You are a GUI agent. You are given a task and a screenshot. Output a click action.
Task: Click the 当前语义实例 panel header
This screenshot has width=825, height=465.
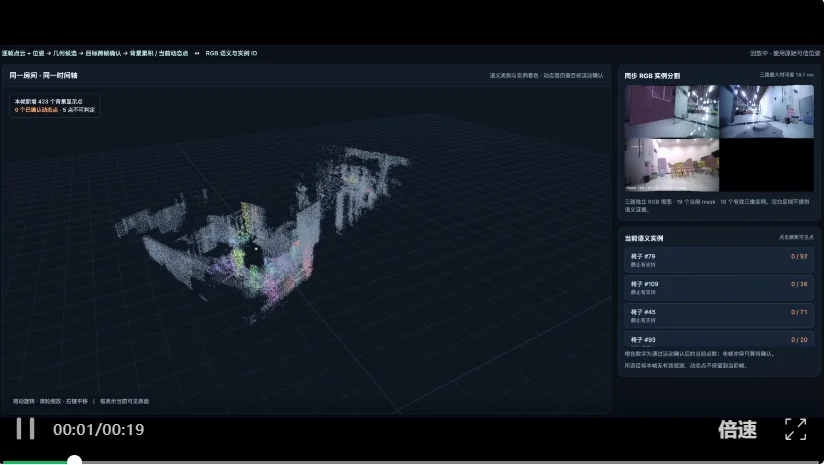pyautogui.click(x=643, y=238)
